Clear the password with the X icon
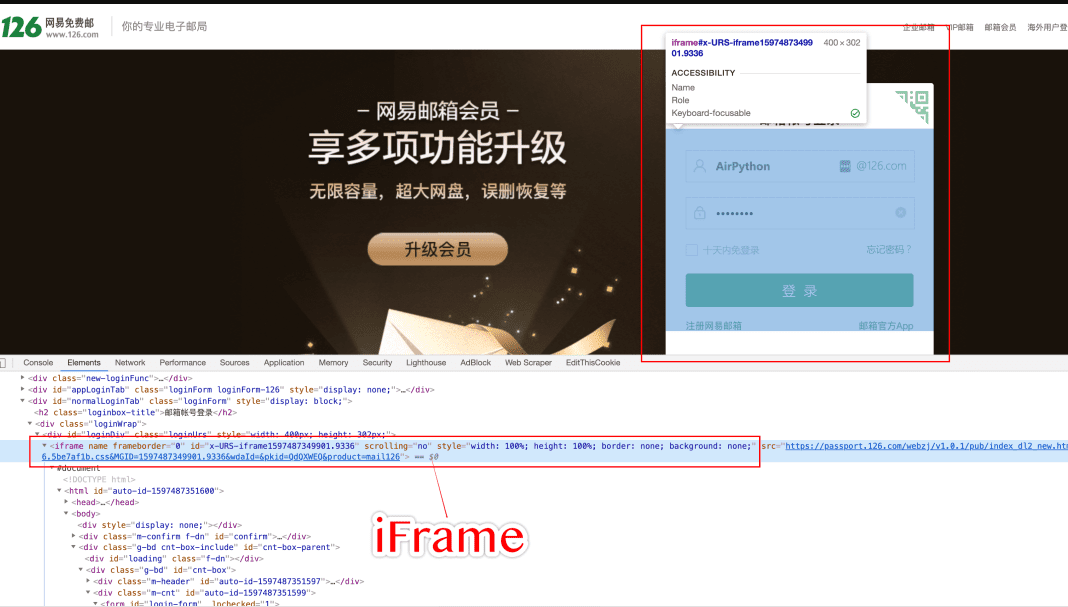The height and width of the screenshot is (607, 1068). tap(900, 213)
